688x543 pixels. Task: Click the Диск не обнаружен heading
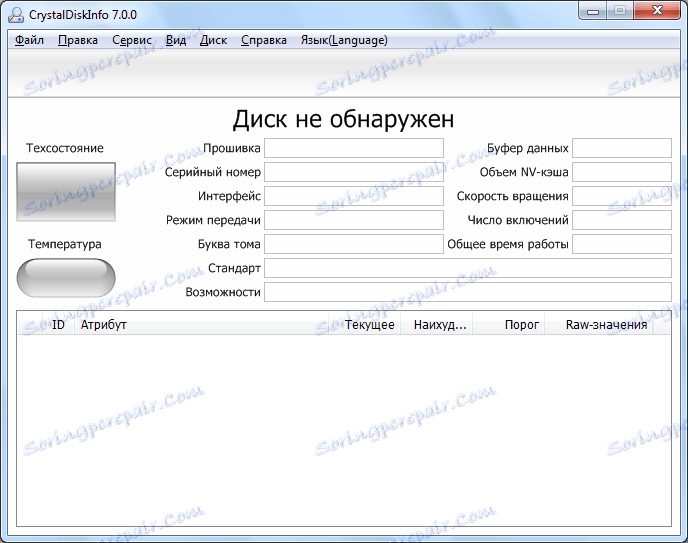pos(343,119)
